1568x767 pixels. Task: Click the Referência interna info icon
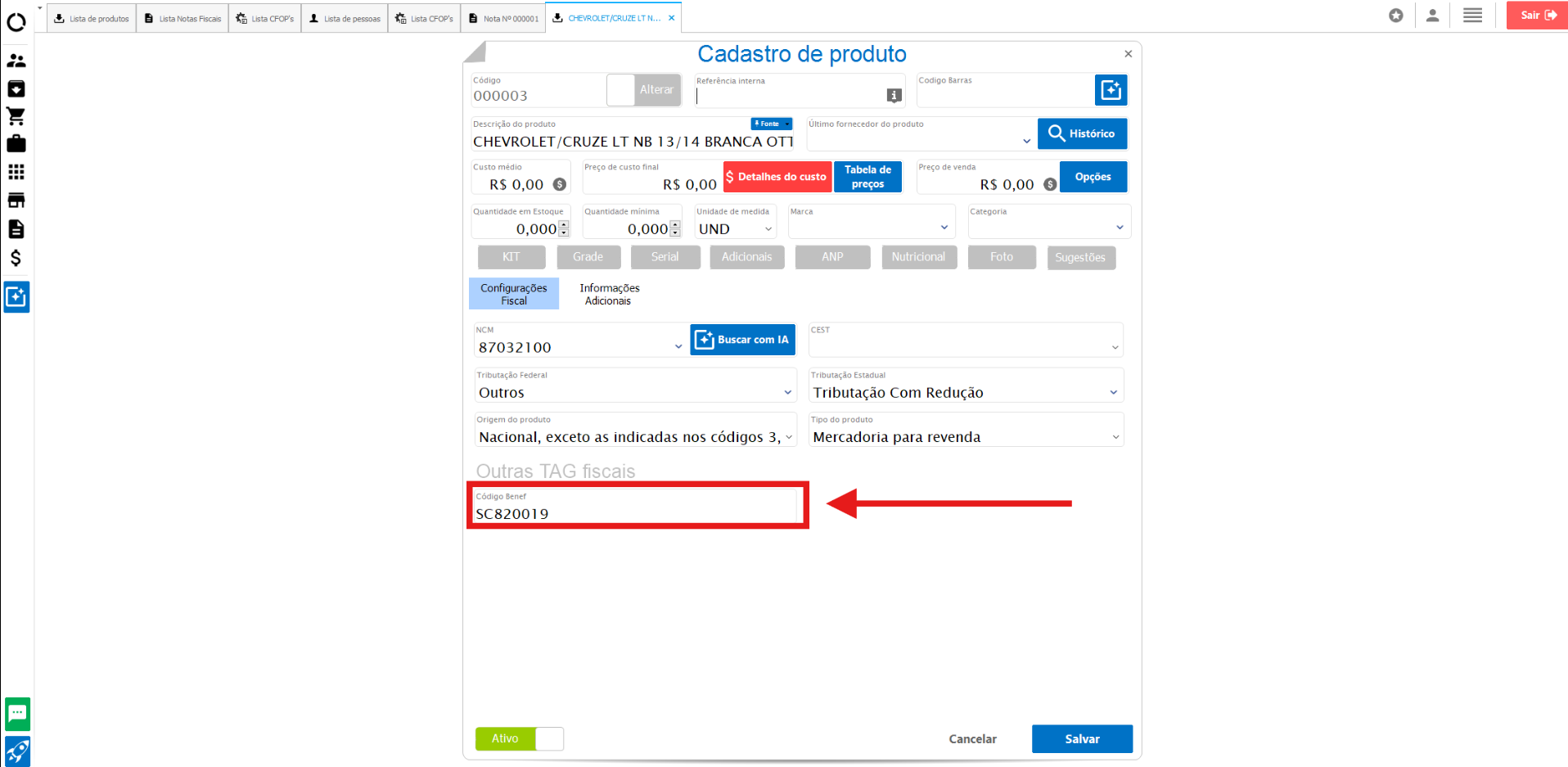(x=894, y=96)
